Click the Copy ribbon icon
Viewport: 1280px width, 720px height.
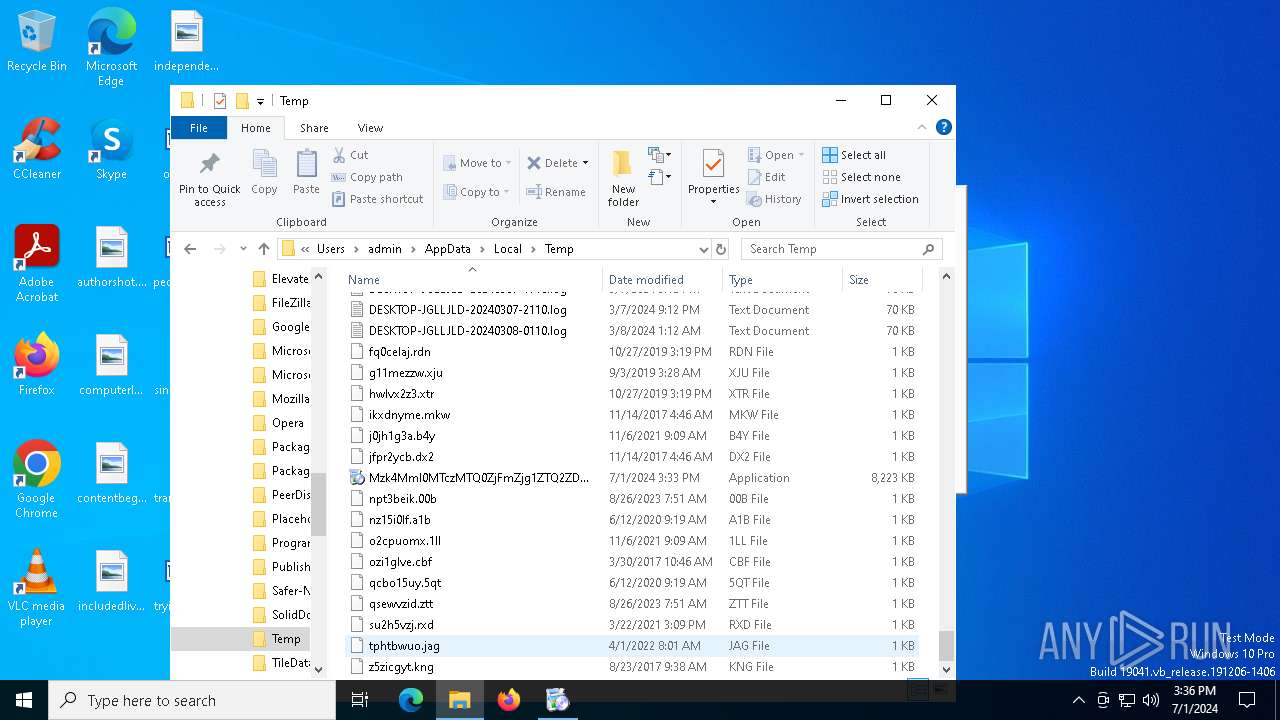pos(264,172)
